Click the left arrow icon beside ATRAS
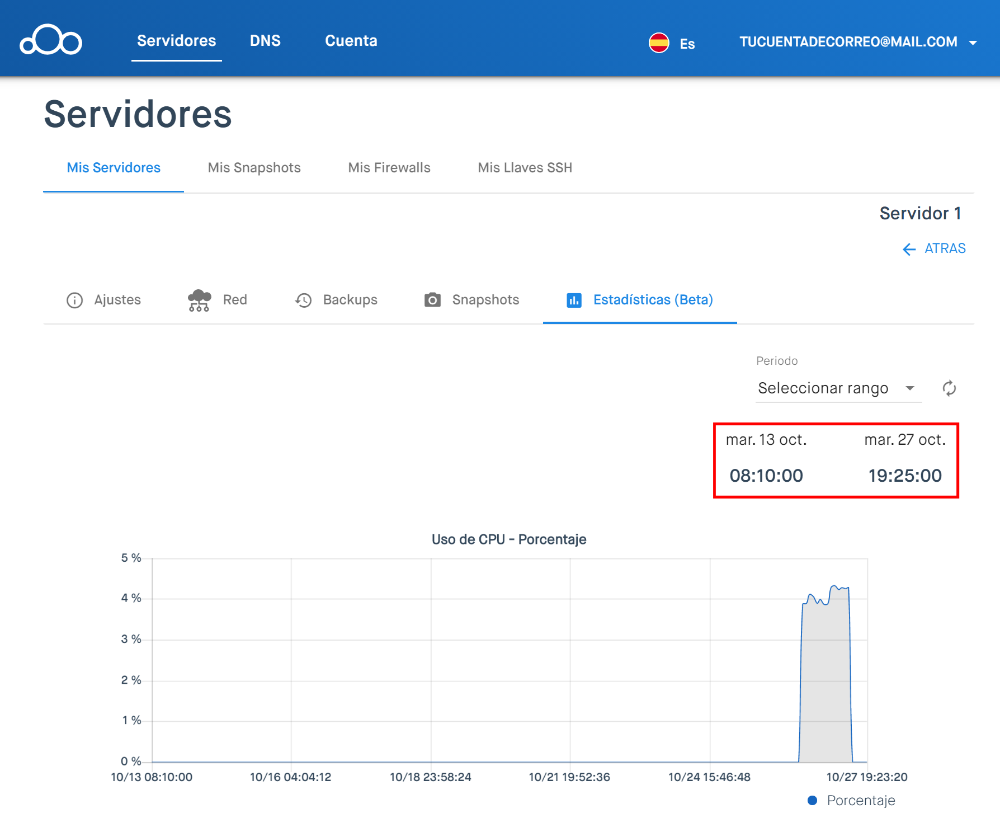 [x=909, y=249]
